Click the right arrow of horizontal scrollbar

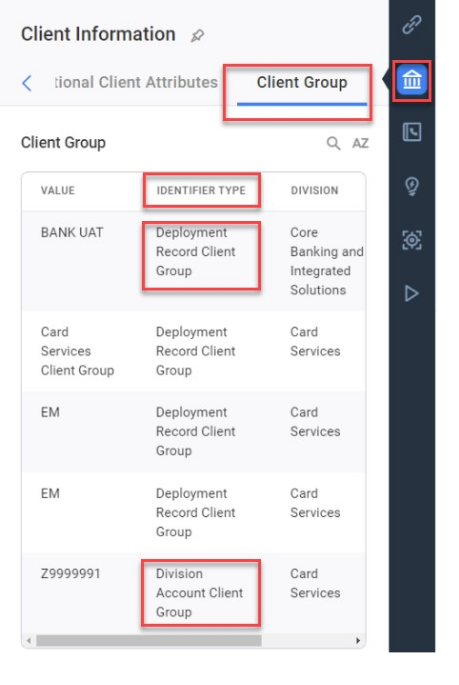[358, 641]
